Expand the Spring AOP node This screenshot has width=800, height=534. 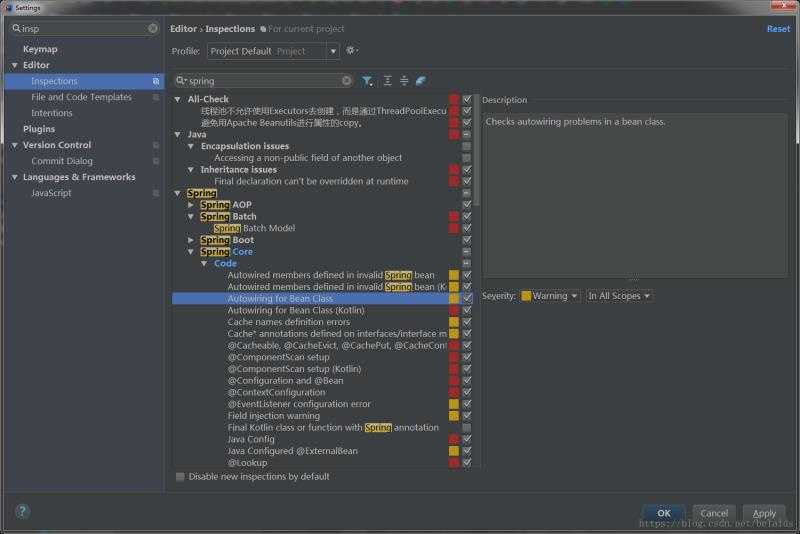(191, 205)
